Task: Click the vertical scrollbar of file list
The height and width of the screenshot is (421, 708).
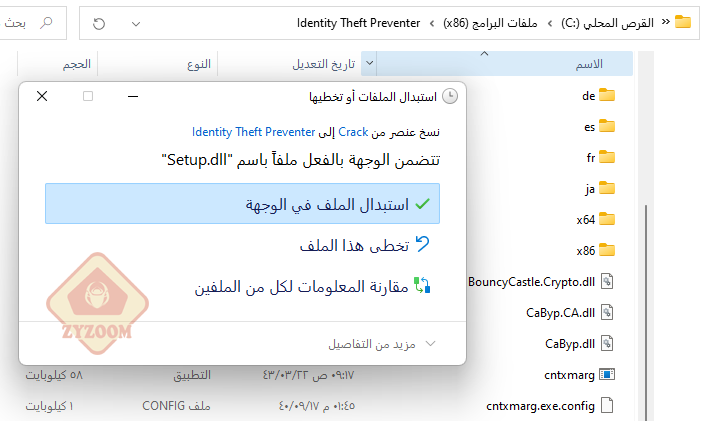Action: point(646,312)
